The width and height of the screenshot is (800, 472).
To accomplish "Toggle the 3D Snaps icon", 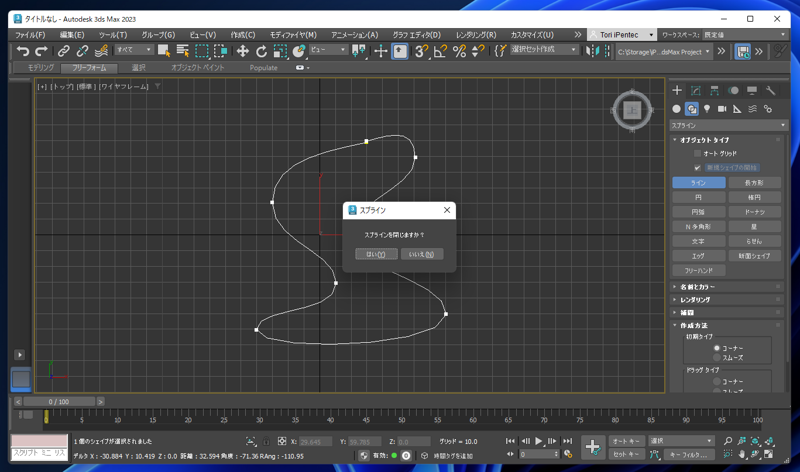I will (421, 51).
